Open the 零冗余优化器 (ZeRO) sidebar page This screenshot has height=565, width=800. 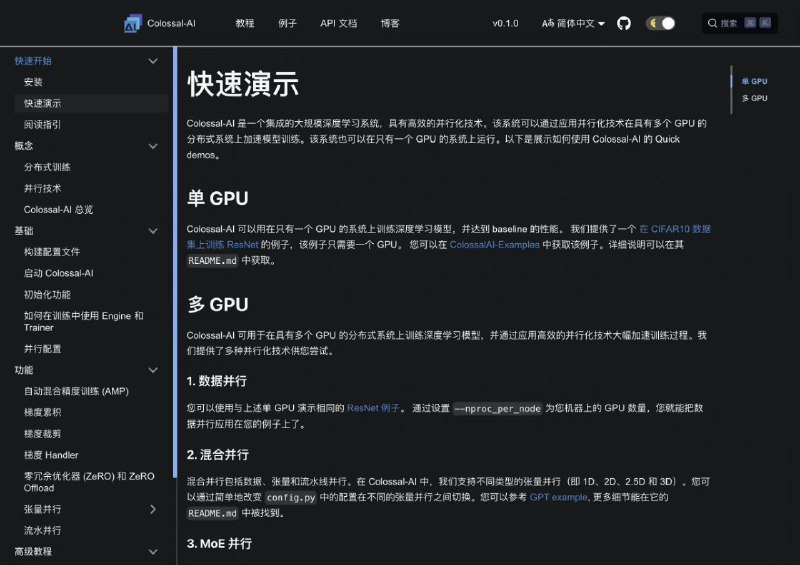click(89, 482)
